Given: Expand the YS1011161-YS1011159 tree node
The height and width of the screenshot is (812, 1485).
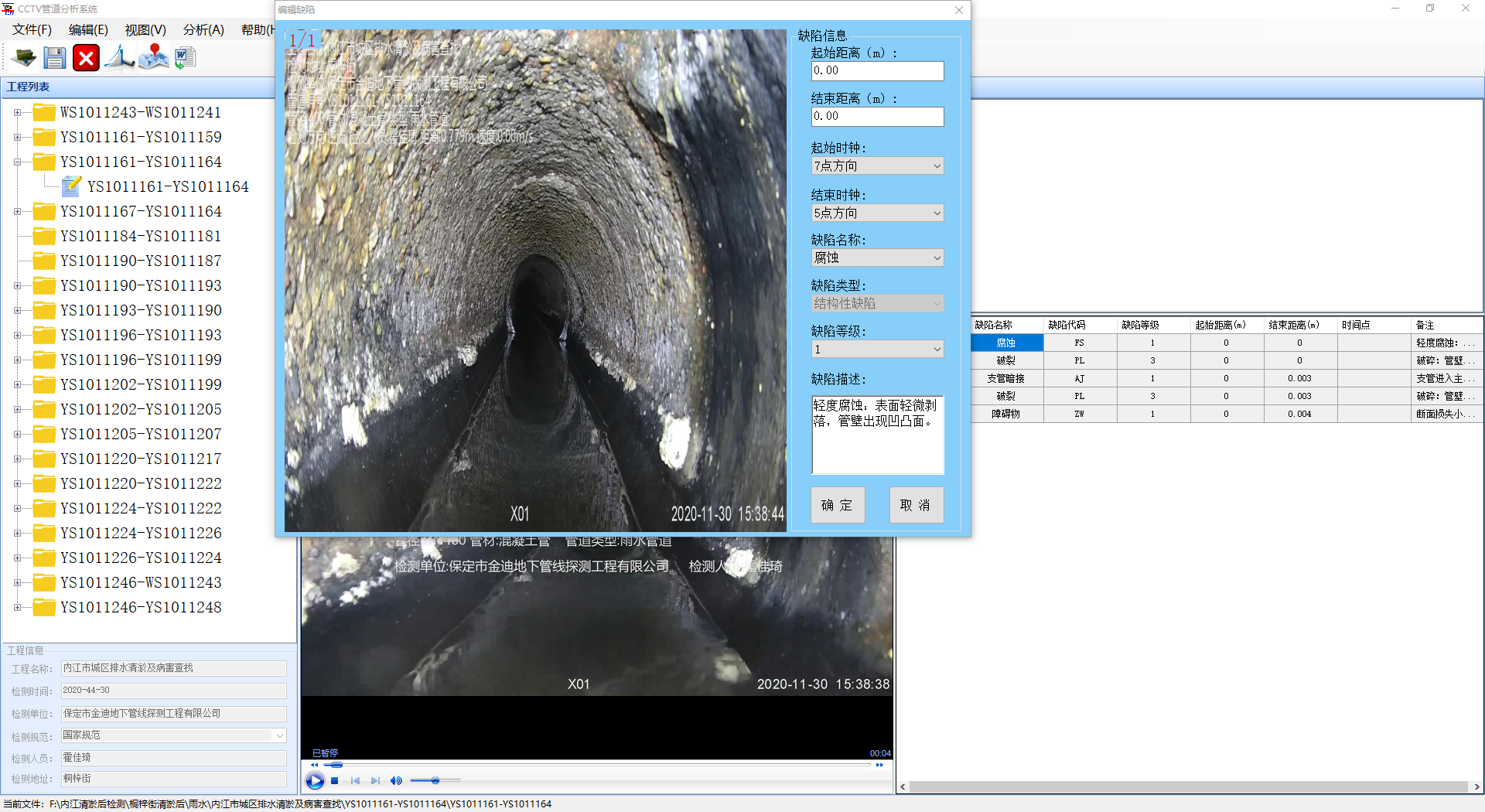Looking at the screenshot, I should (x=17, y=137).
